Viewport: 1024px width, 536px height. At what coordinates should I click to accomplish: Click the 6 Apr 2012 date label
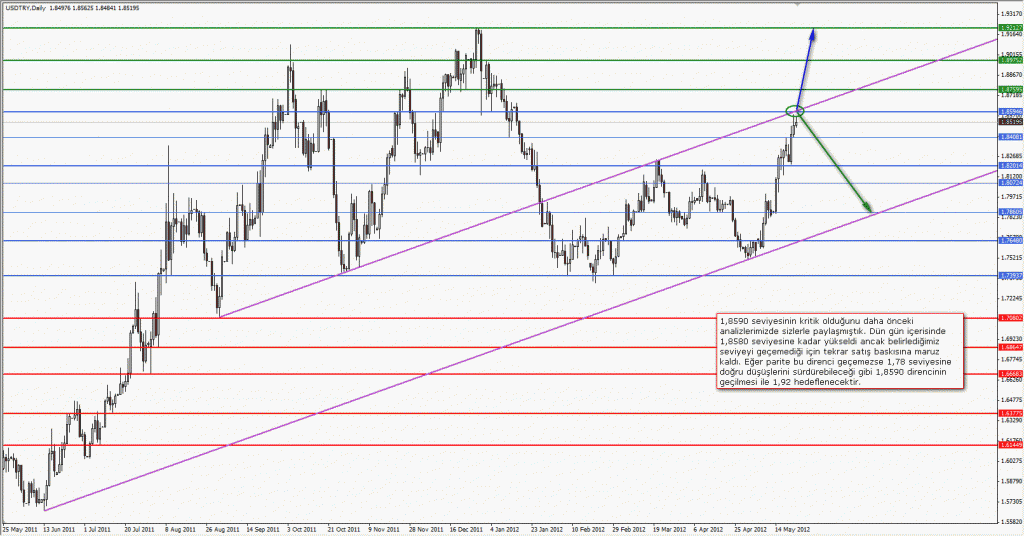click(x=710, y=529)
